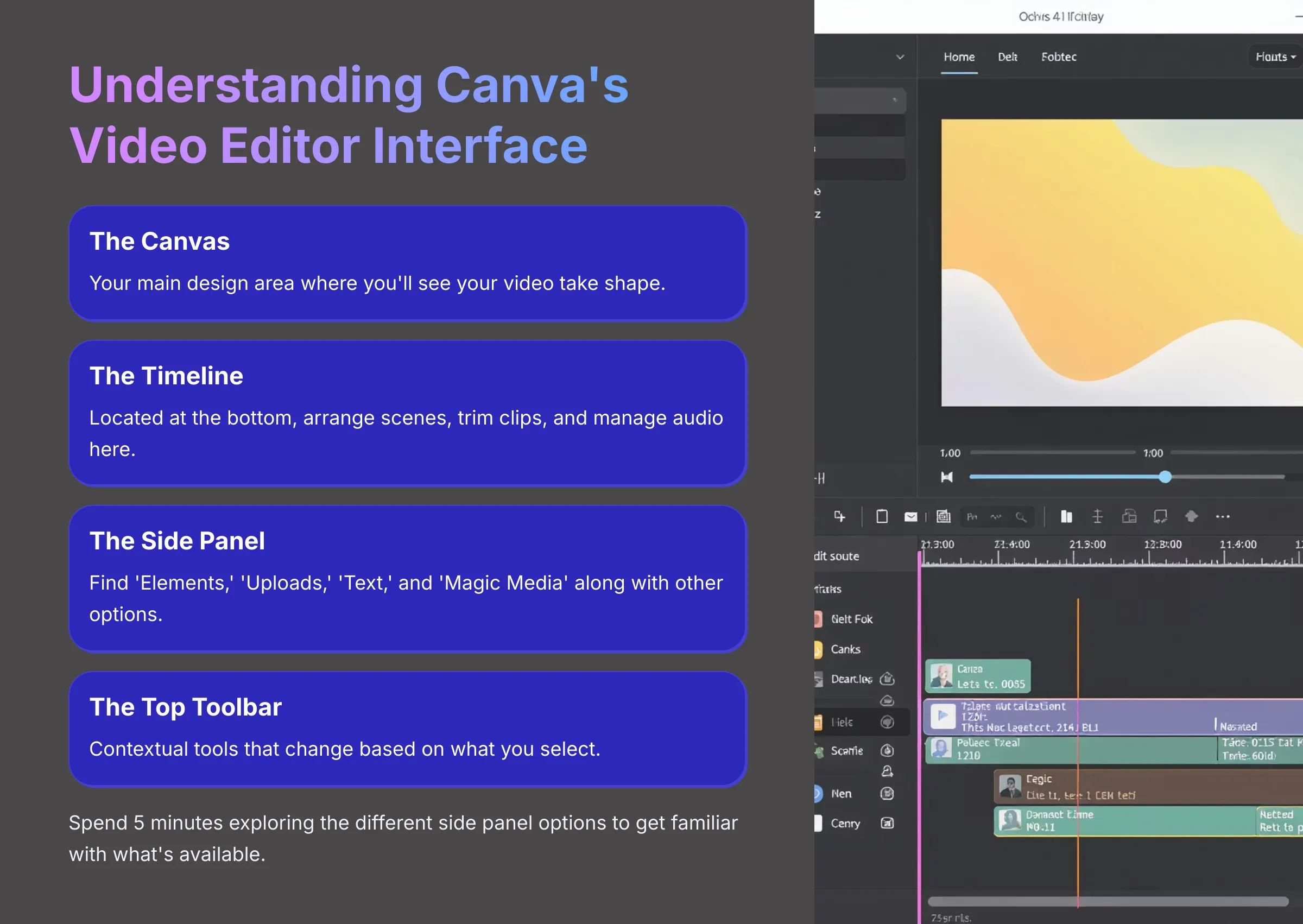Viewport: 1303px width, 924px height.
Task: Click ruler timestamp 21.3:00 at timeline start
Action: [938, 545]
